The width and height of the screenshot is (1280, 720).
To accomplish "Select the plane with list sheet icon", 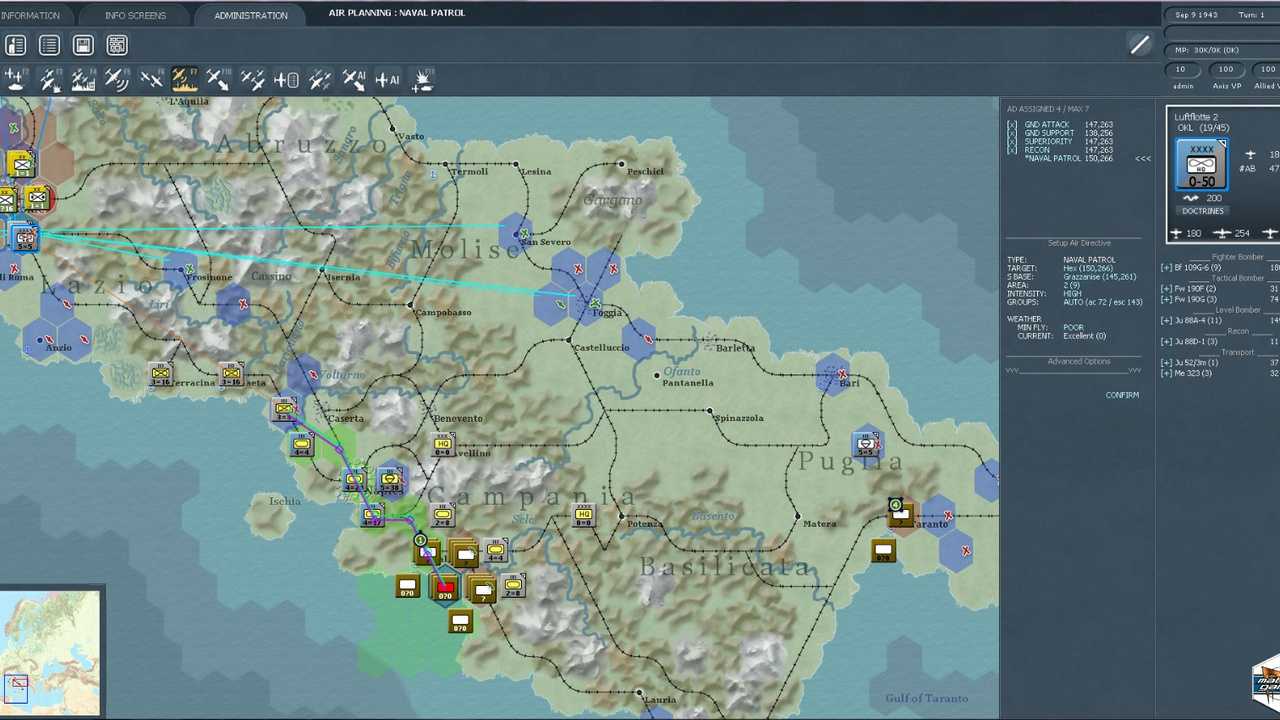I will pos(286,79).
